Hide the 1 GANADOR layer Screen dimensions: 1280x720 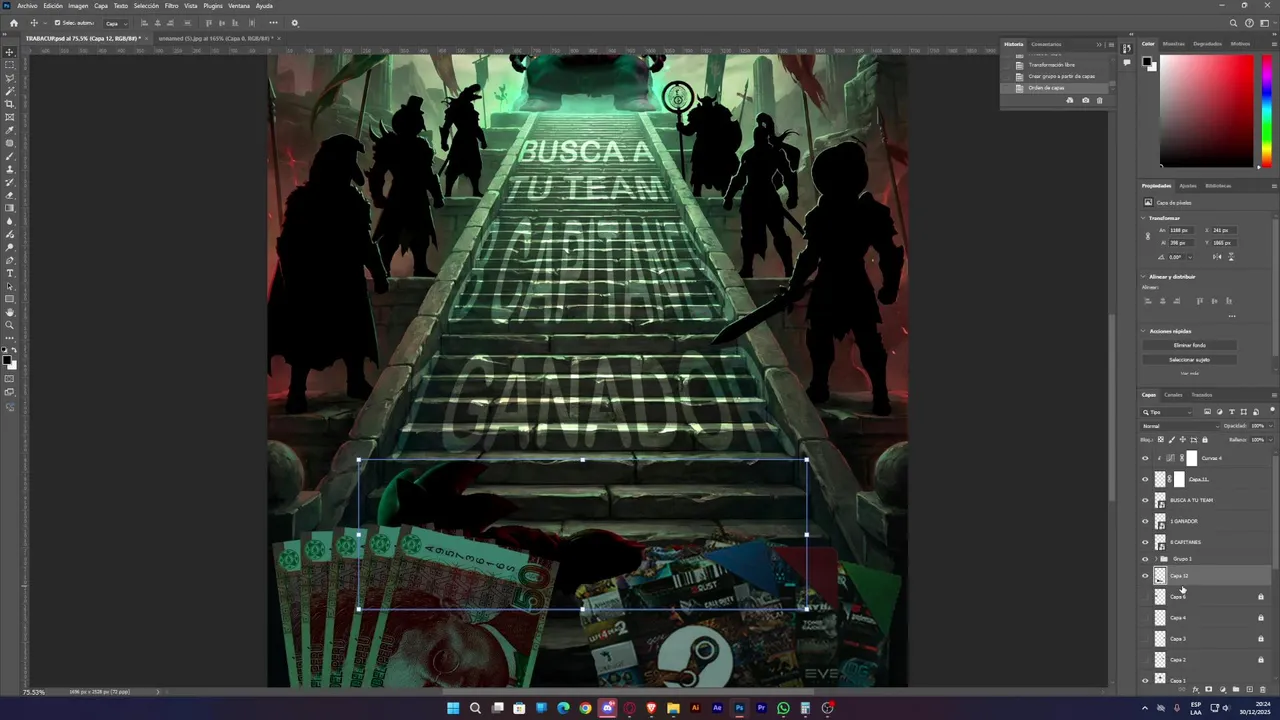(x=1145, y=521)
